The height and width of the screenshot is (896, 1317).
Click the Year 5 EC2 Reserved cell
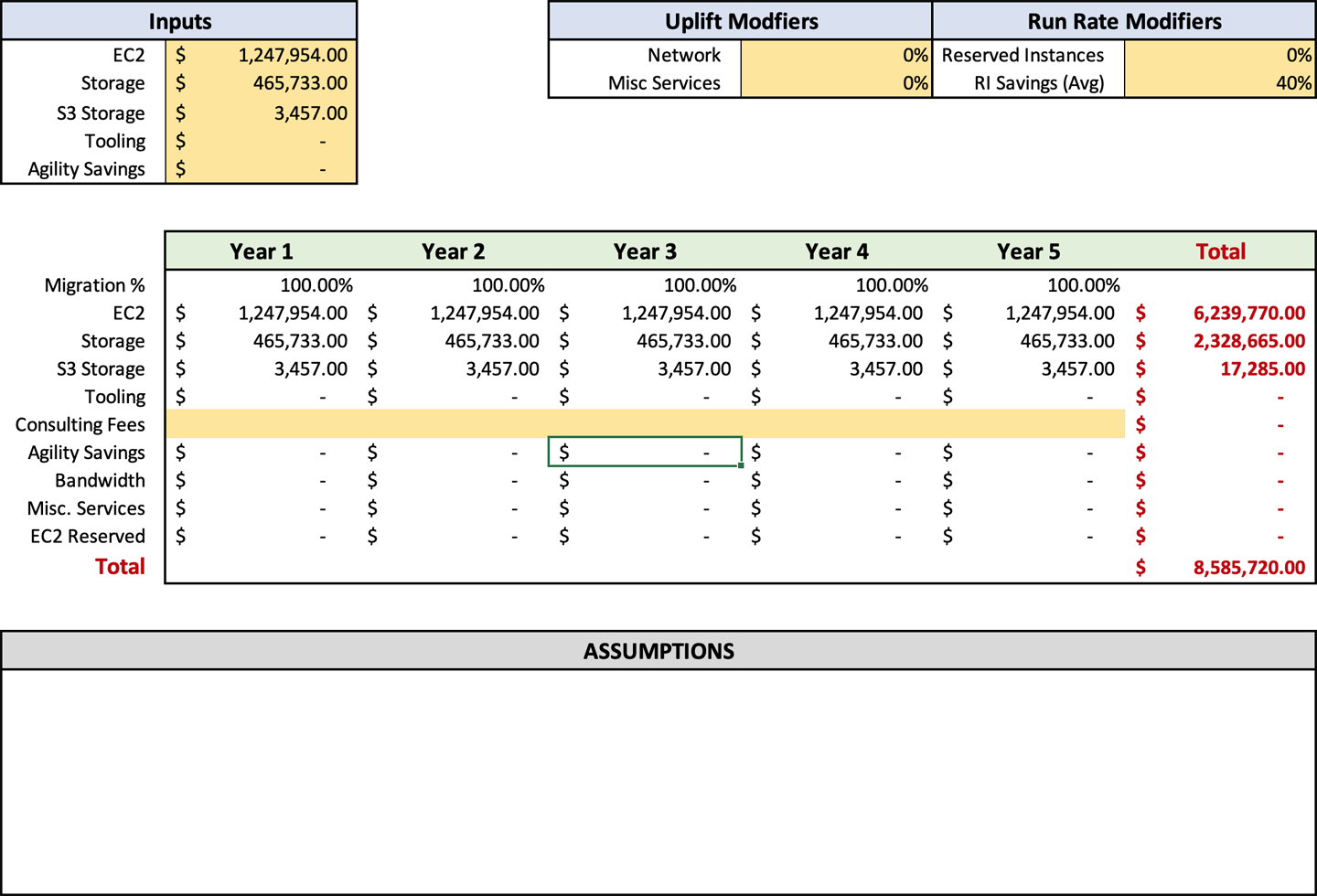(x=1029, y=536)
